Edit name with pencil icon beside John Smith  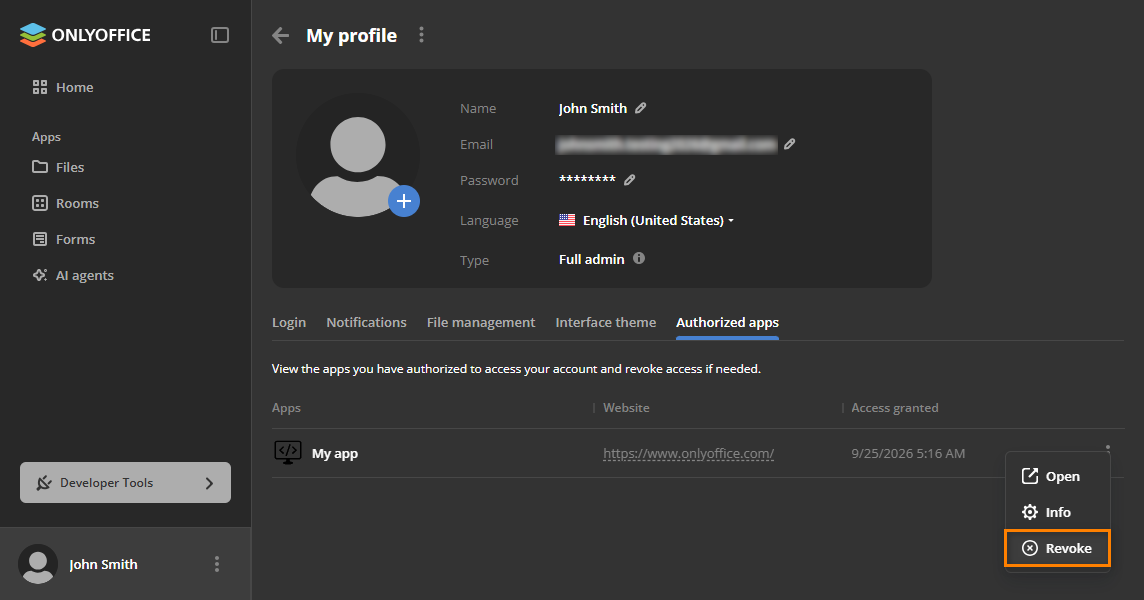pos(641,108)
